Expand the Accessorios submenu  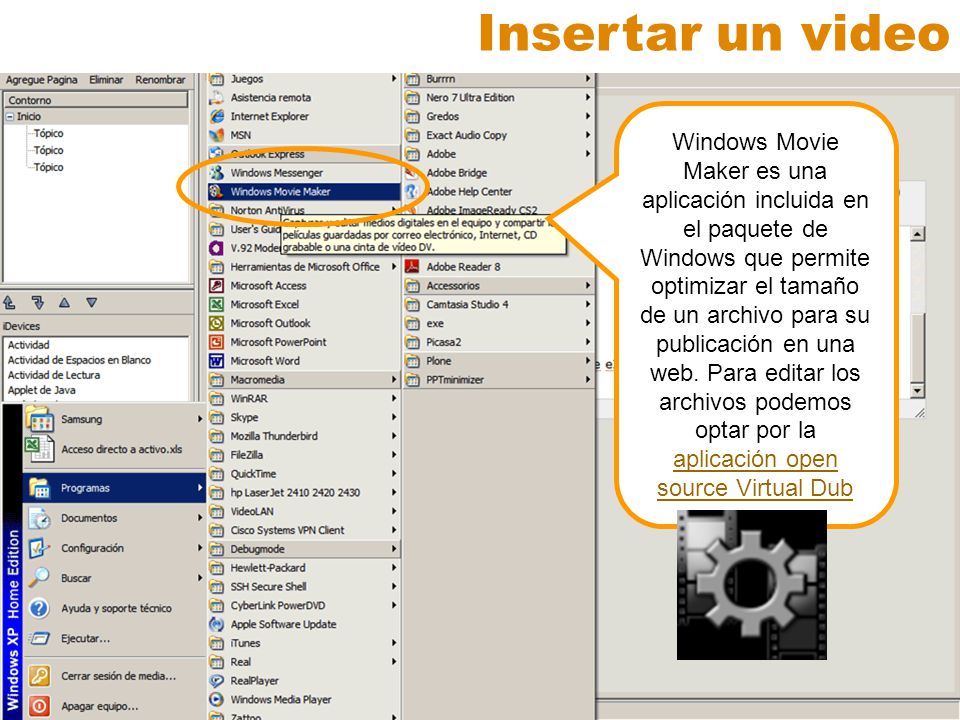point(499,285)
